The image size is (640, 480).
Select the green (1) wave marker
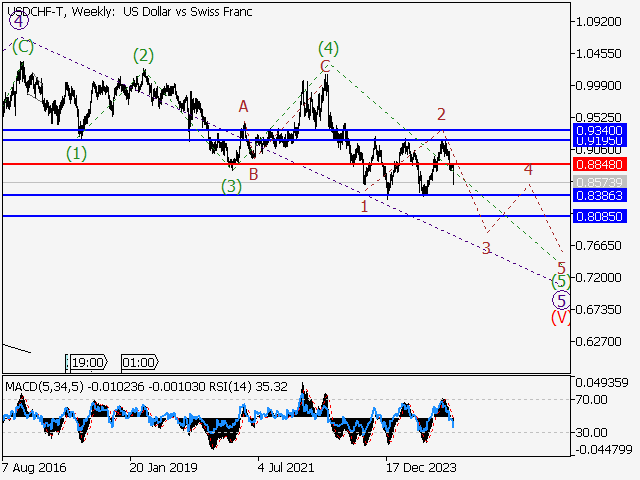point(77,153)
